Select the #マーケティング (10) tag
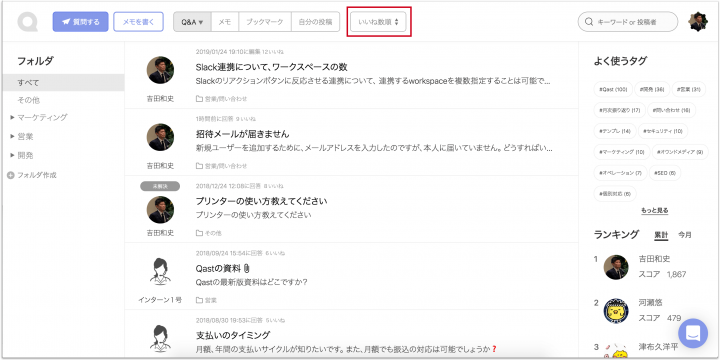 click(622, 152)
